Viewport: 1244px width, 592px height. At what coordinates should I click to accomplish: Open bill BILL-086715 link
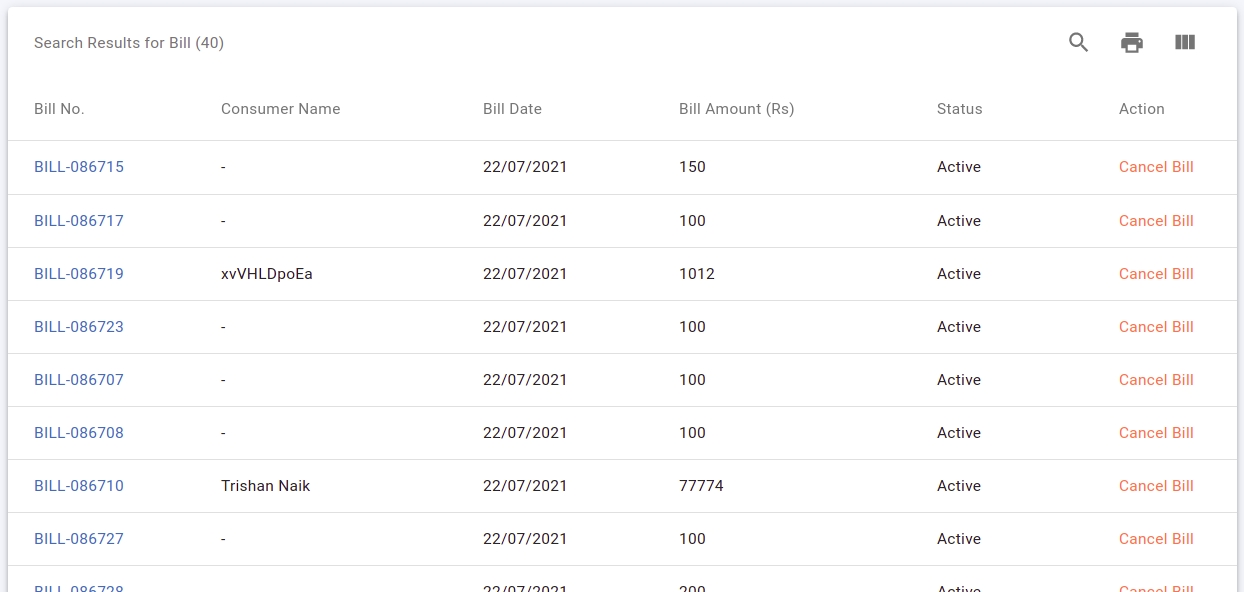point(79,167)
